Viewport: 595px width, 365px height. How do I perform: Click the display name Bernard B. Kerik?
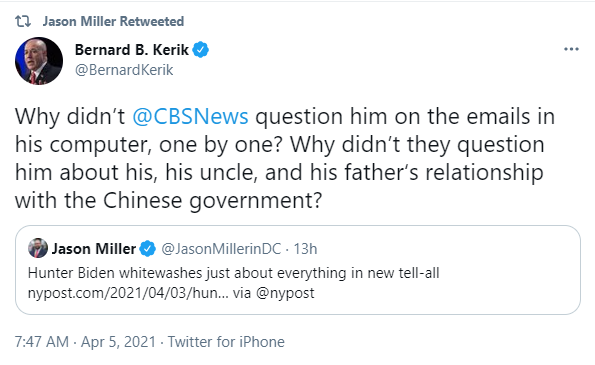(131, 50)
